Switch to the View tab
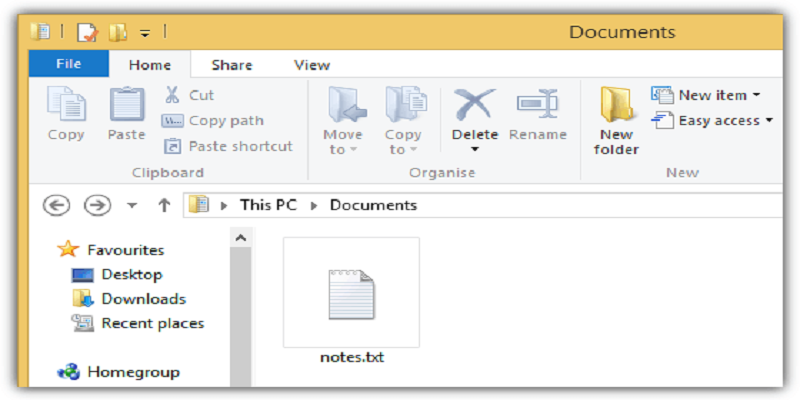The image size is (800, 400). coord(312,65)
